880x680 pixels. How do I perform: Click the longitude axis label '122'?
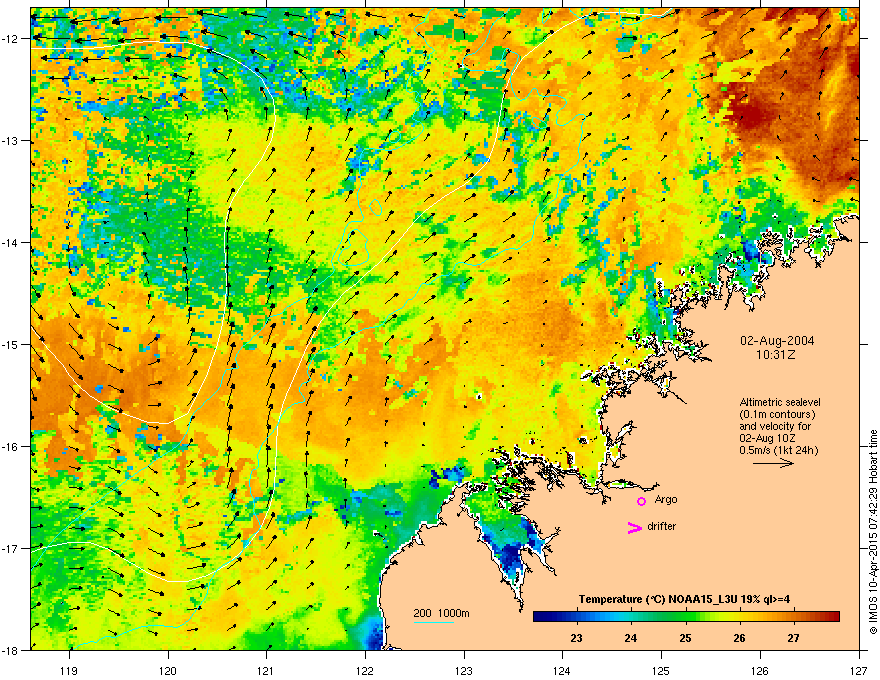pos(365,670)
